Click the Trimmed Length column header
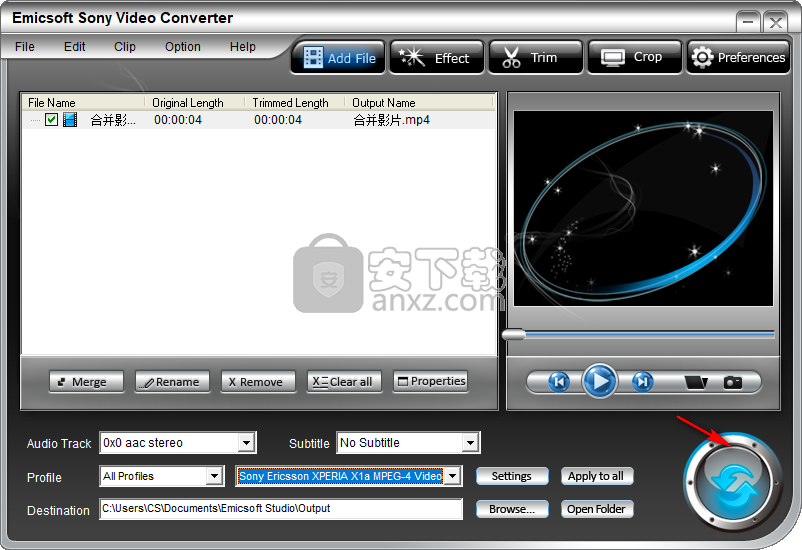802x550 pixels. tap(295, 102)
